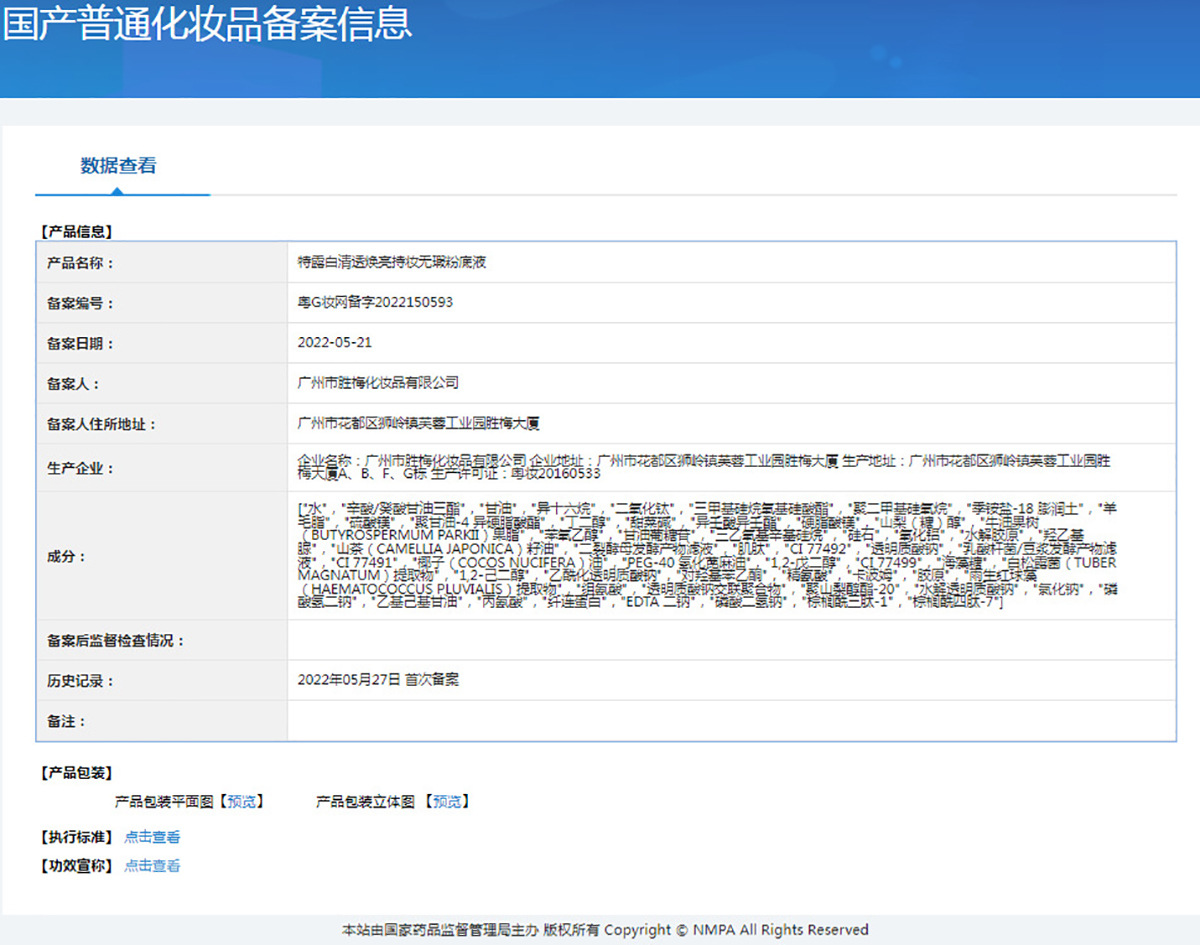Click the 产品名称 row label

tap(80, 263)
